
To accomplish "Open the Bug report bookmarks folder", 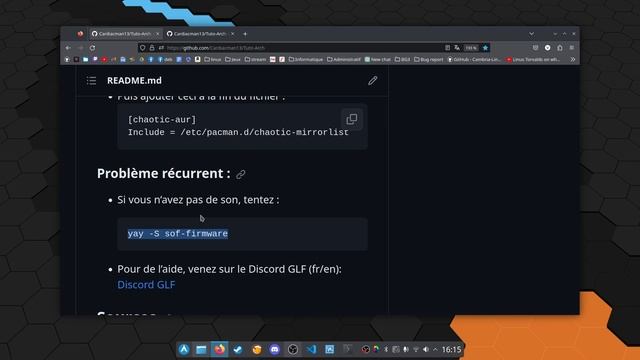I will tap(429, 59).
